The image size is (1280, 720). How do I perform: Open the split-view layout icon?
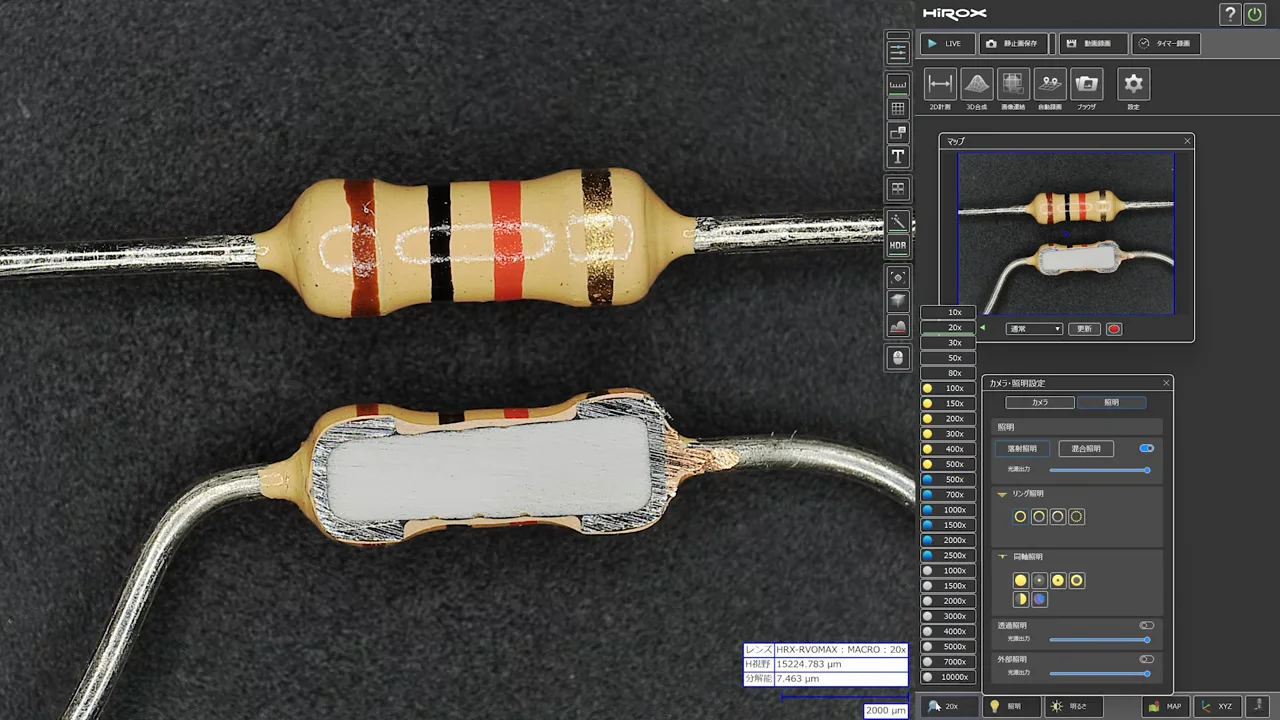(x=898, y=189)
